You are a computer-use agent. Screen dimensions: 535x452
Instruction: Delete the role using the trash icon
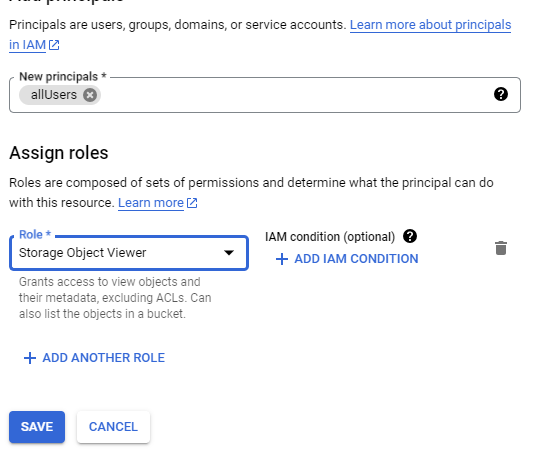tap(501, 248)
